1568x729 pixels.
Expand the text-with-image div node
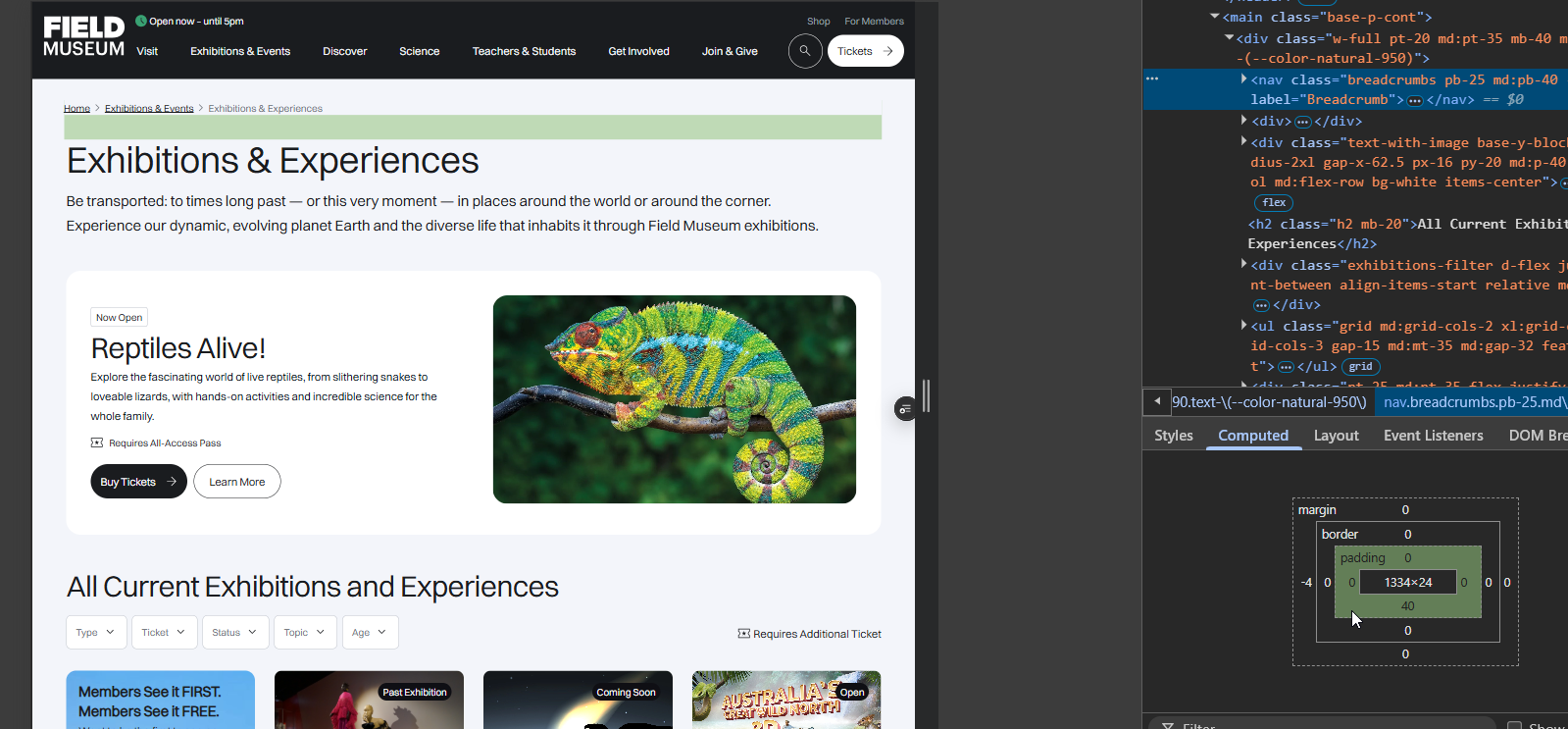pyautogui.click(x=1244, y=142)
